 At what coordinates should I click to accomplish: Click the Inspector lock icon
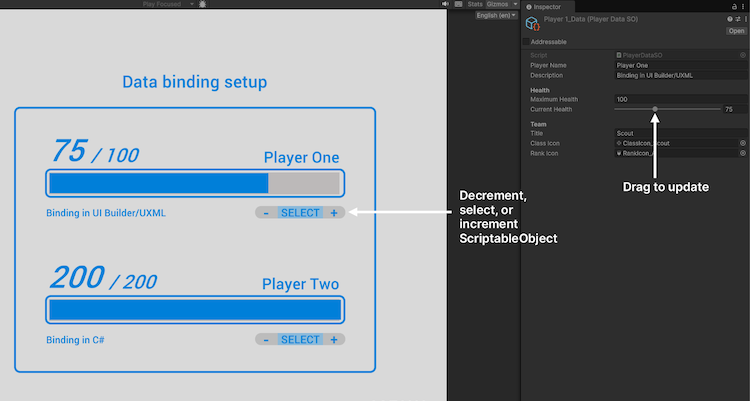733,6
